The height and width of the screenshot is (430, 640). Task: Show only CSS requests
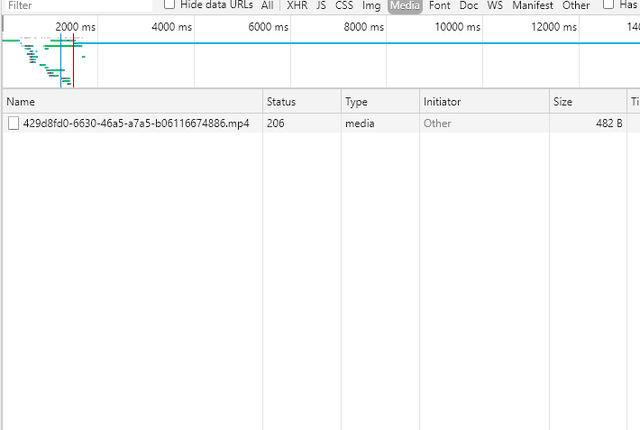344,5
